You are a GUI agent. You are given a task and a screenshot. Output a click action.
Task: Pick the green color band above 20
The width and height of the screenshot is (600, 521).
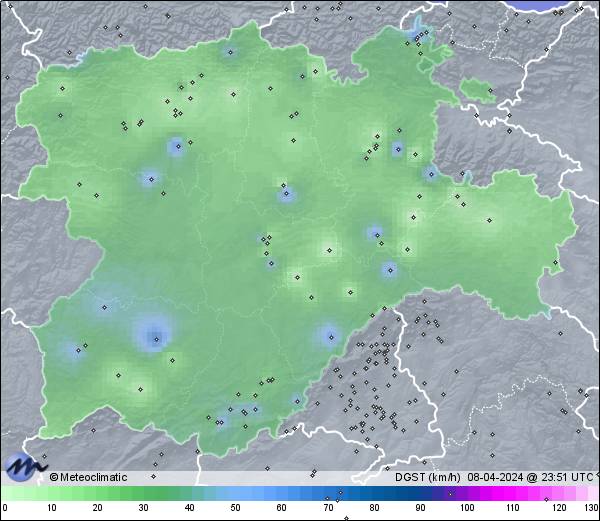point(98,493)
